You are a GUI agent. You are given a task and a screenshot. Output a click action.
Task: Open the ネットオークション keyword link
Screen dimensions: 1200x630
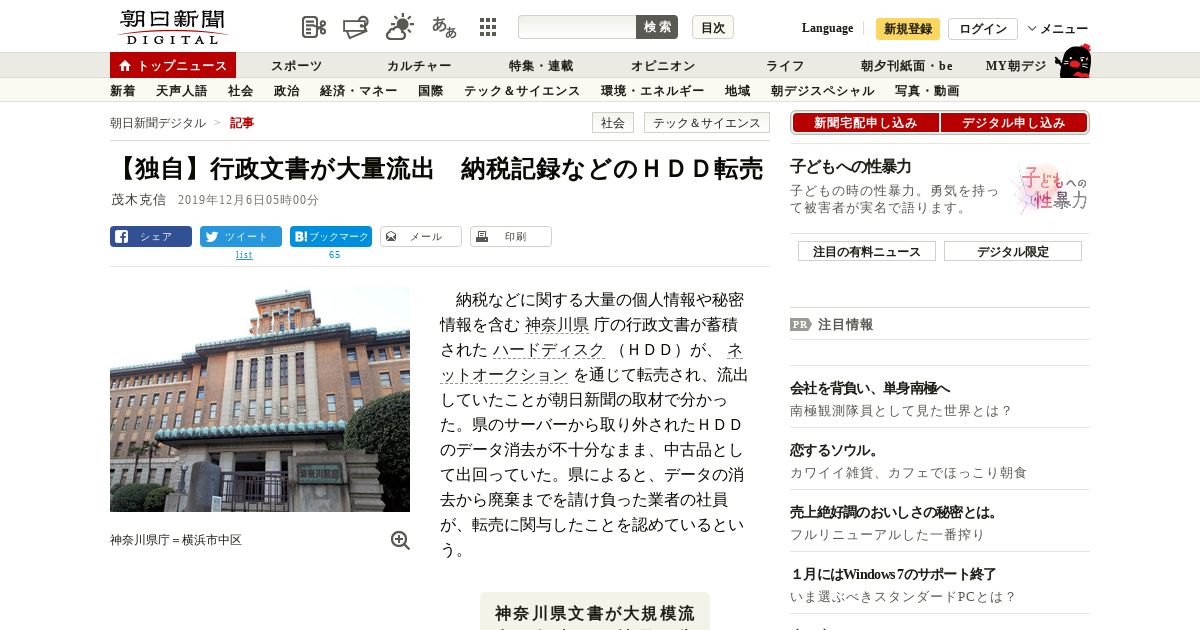504,375
